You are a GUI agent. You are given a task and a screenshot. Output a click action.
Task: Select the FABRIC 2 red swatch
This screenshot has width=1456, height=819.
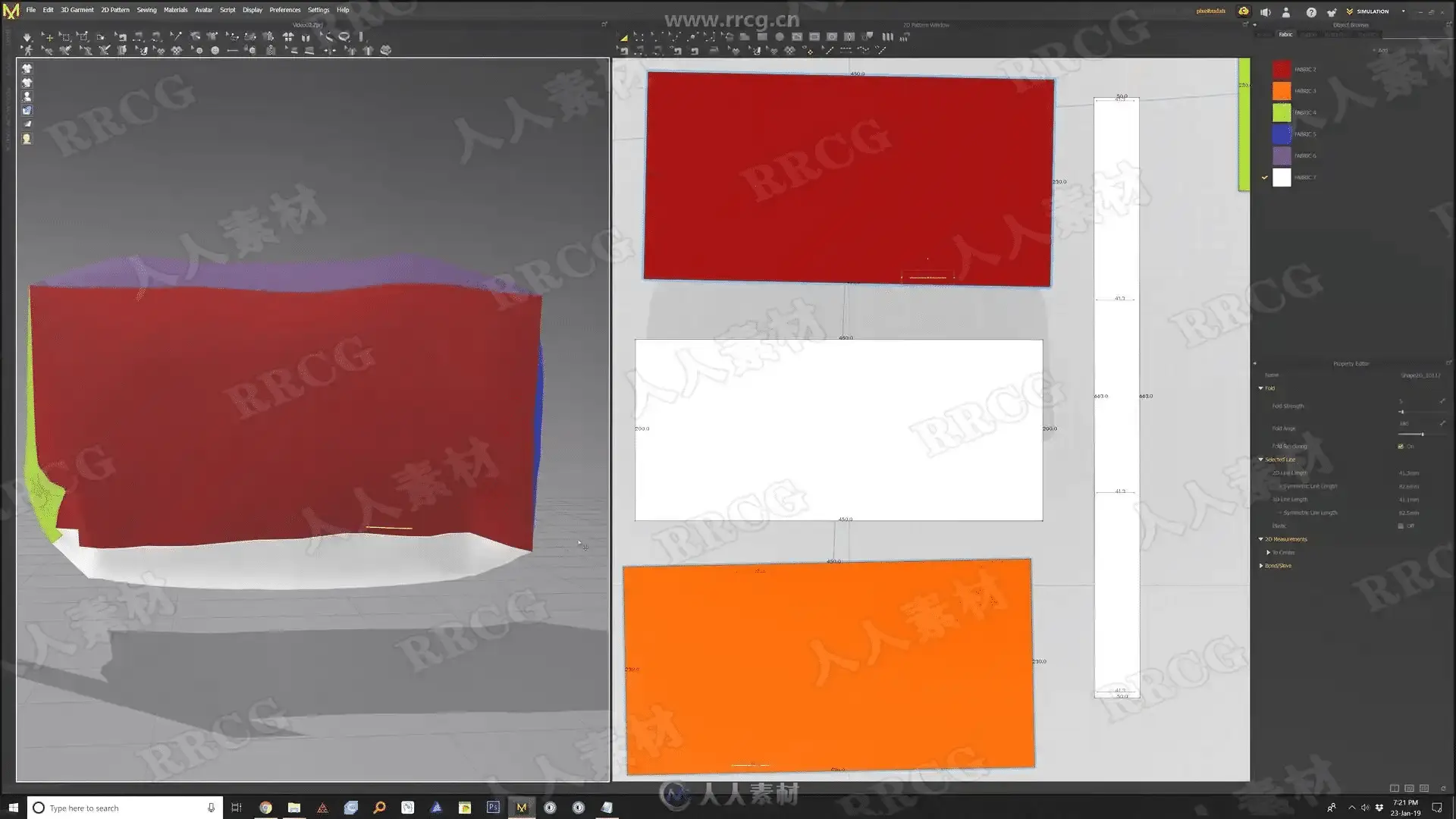pyautogui.click(x=1282, y=69)
